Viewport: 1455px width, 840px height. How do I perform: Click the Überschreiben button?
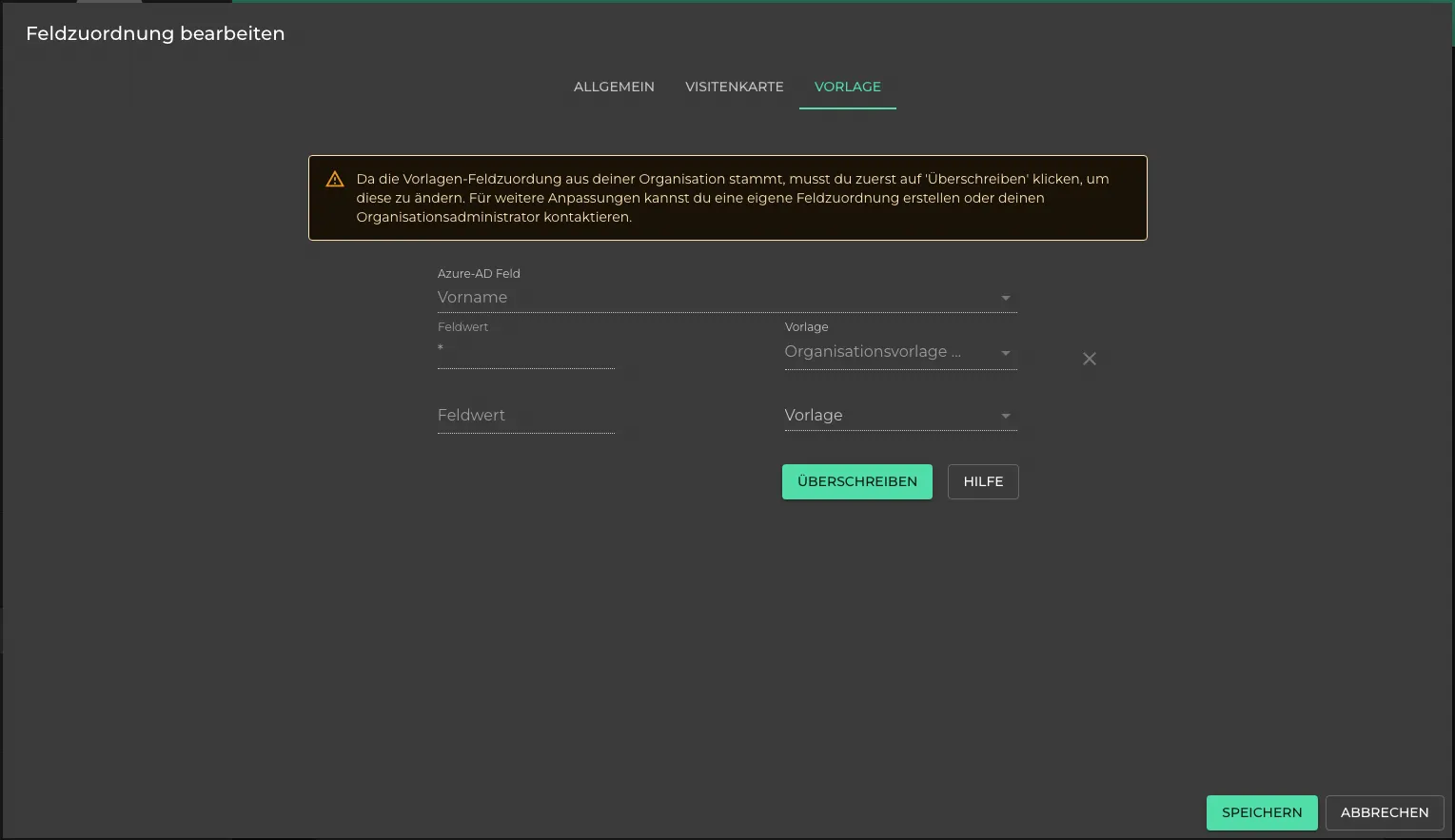coord(857,481)
